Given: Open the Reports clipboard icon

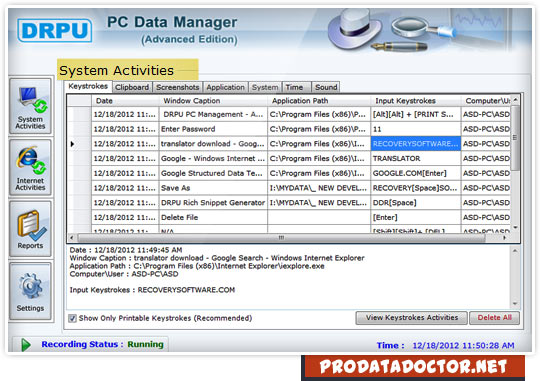Looking at the screenshot, I should point(30,229).
